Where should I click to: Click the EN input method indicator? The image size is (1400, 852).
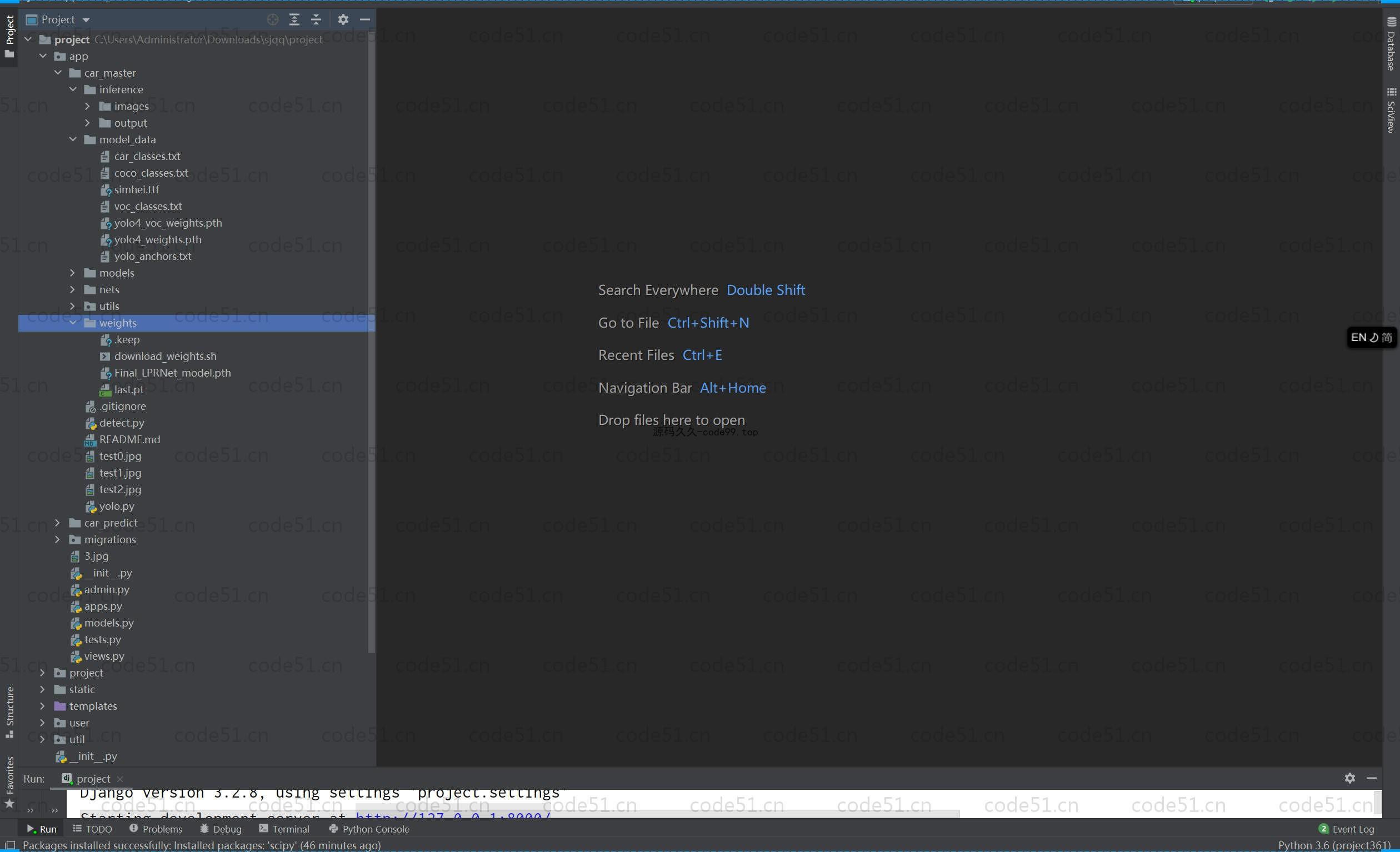click(1372, 337)
